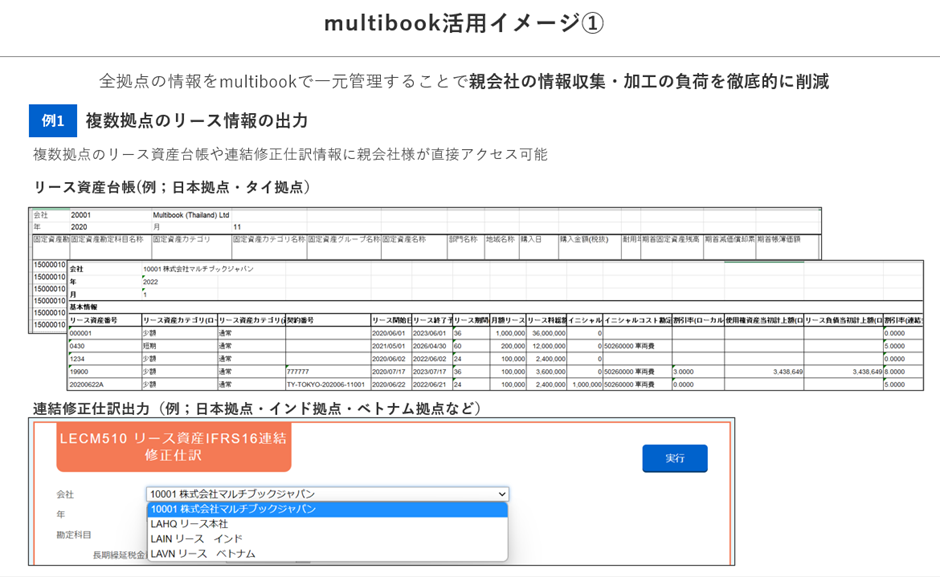Click the 36,000,000 lease total cell
940x577 pixels.
[546, 333]
